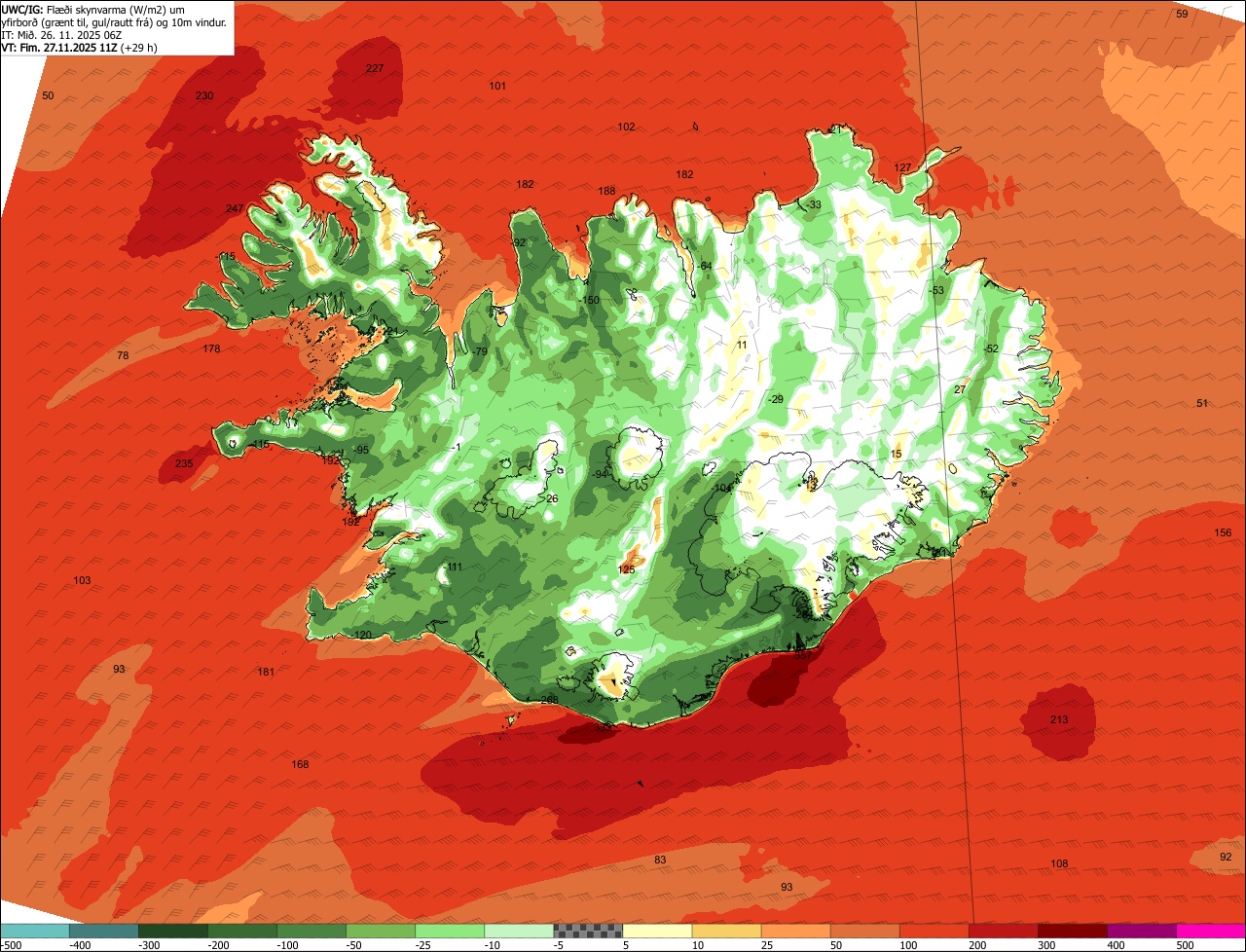
Task: Select the map value 102
Action: pos(626,127)
